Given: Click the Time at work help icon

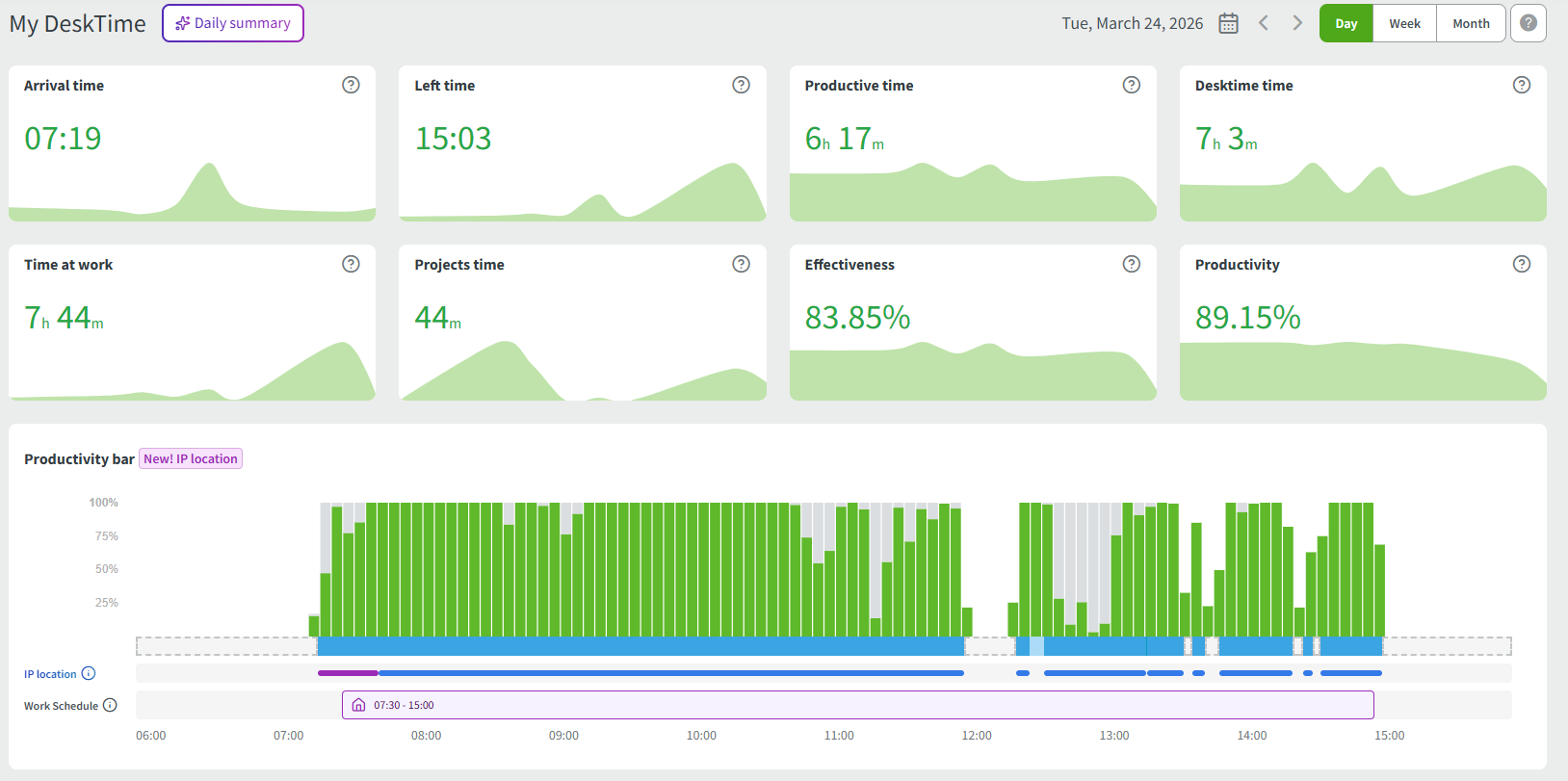Looking at the screenshot, I should 351,264.
